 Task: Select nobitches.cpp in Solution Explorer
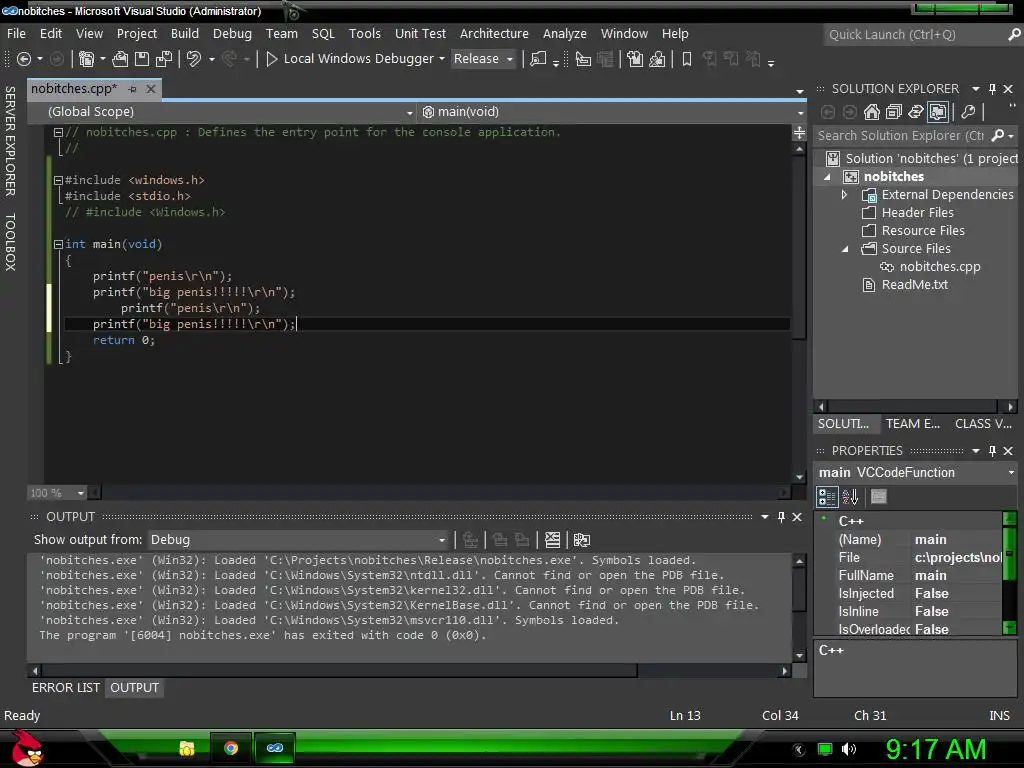pos(940,266)
